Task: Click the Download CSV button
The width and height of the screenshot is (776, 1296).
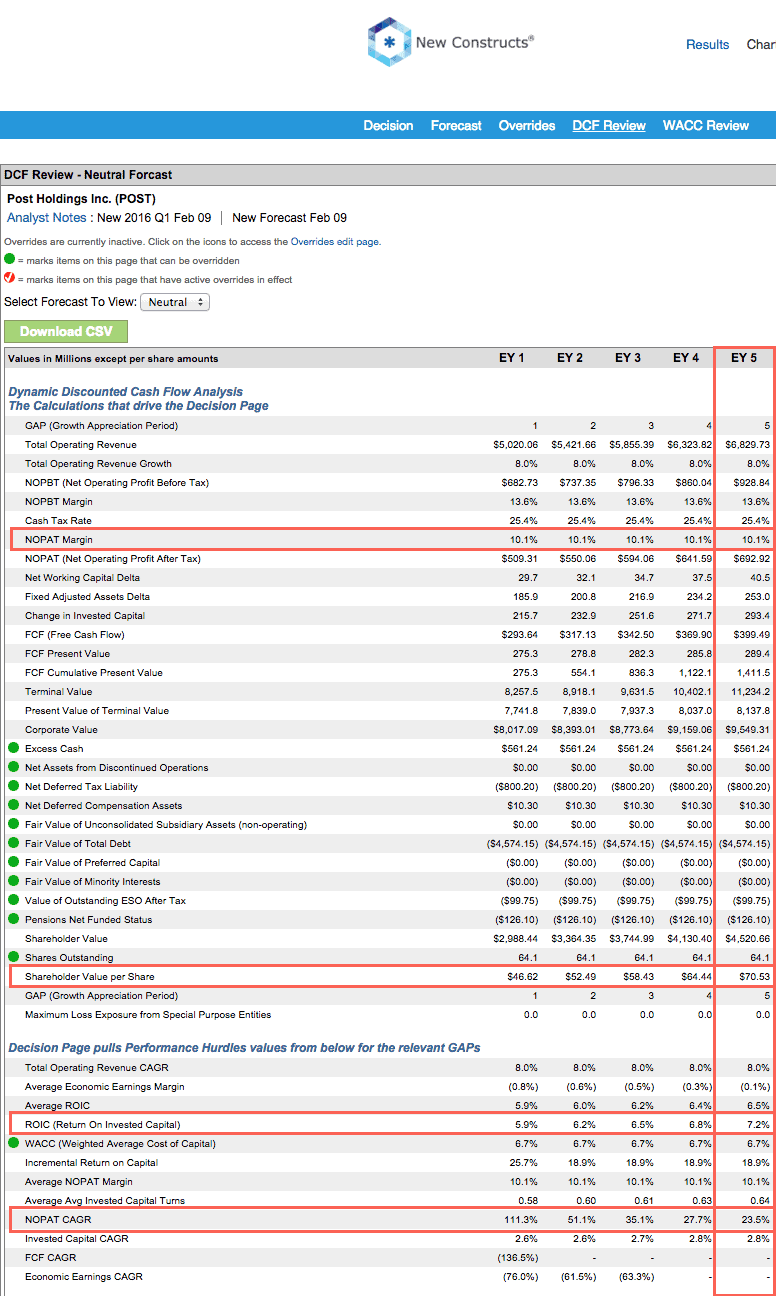Action: pos(66,331)
